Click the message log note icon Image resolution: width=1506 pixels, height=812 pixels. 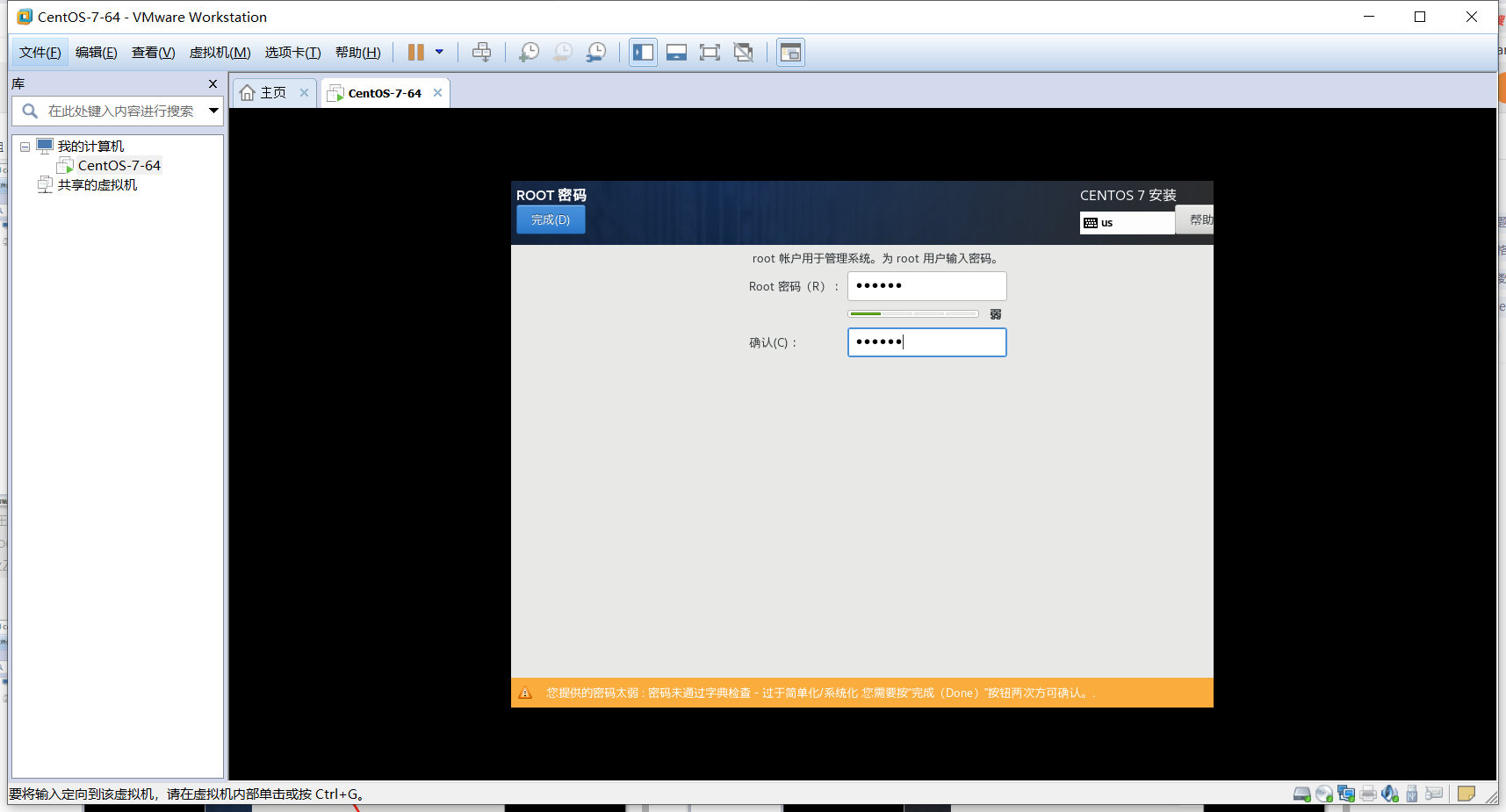point(1466,794)
